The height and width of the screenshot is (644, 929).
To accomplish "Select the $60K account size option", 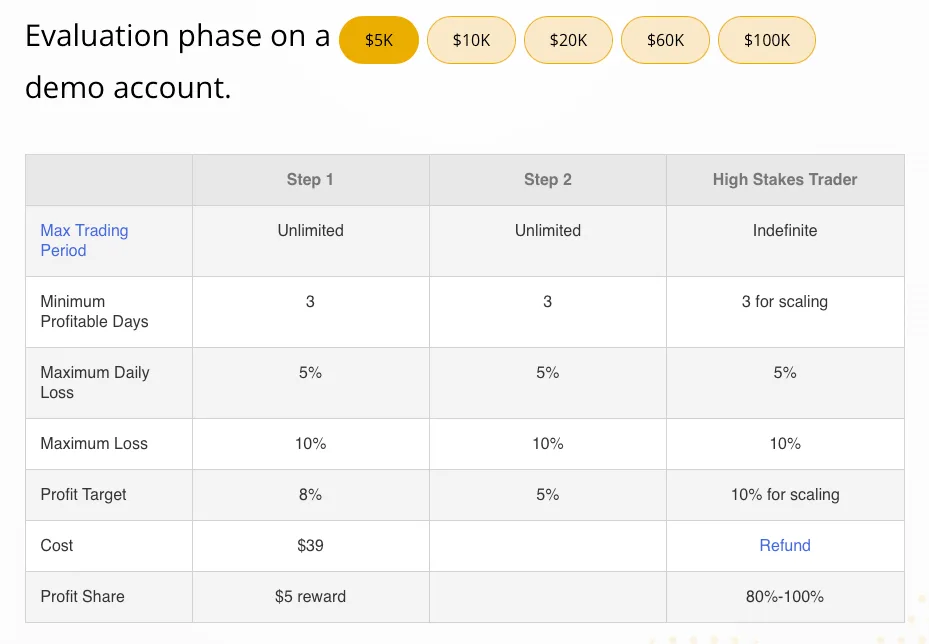I will point(665,40).
